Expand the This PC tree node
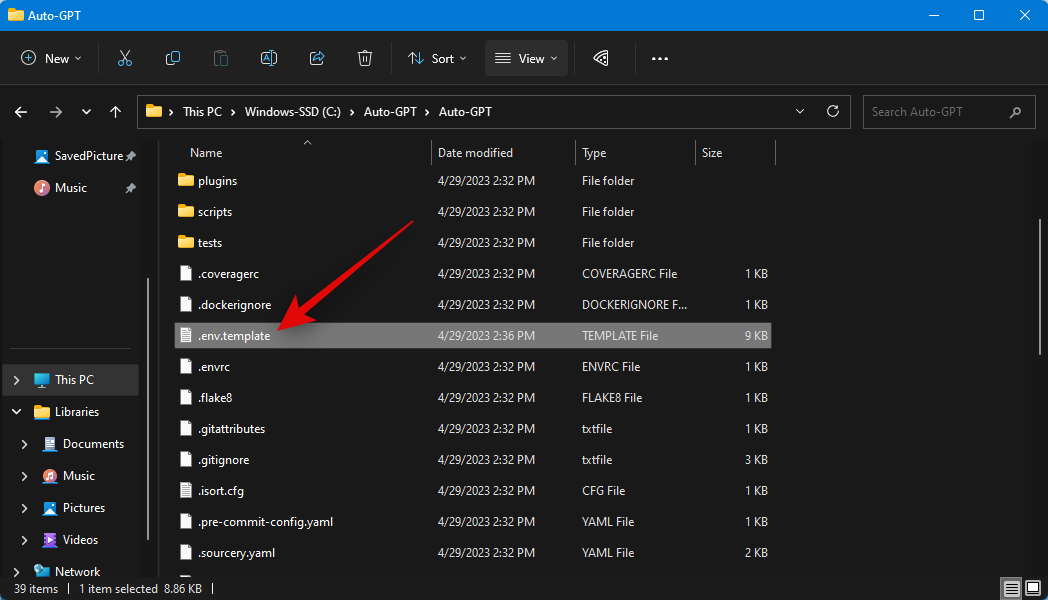This screenshot has width=1048, height=600. (x=17, y=380)
